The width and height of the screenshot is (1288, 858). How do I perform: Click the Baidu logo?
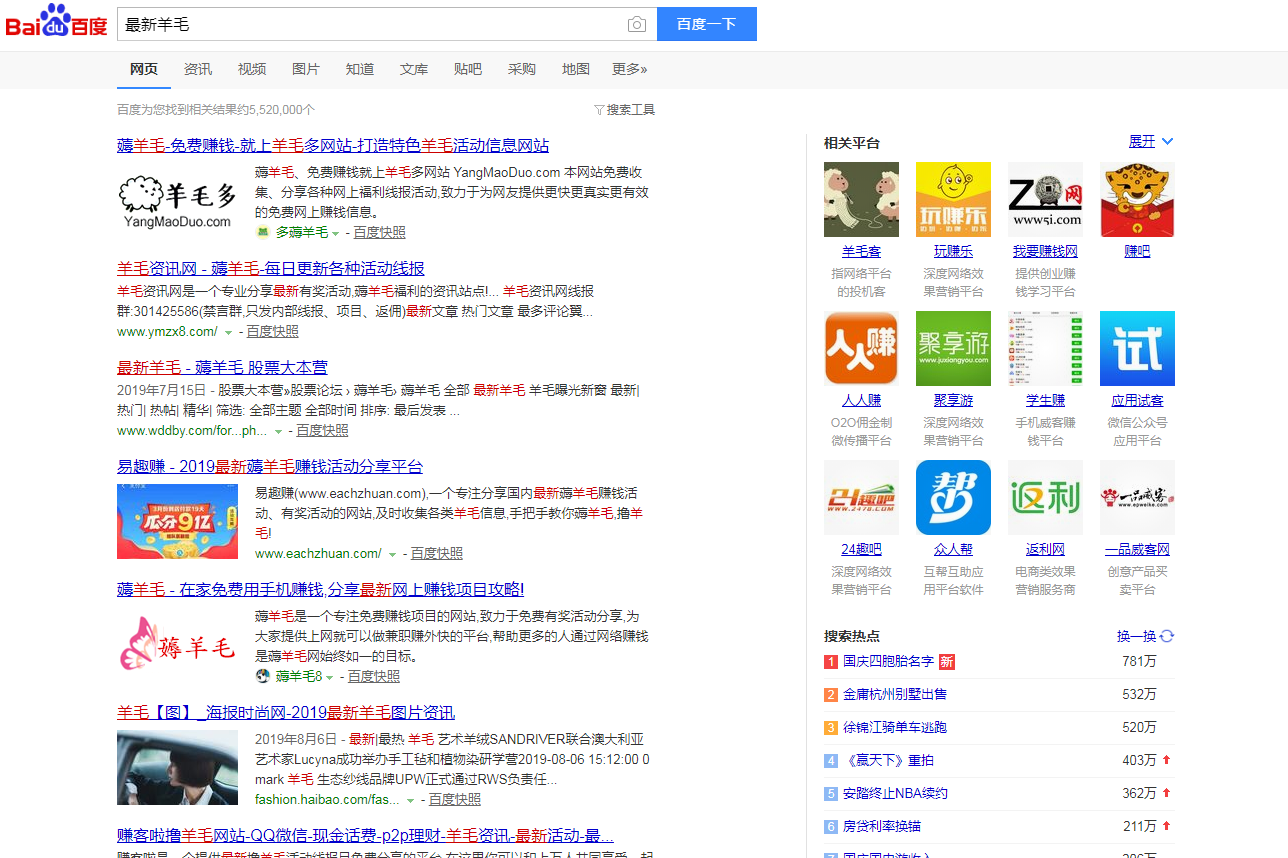(56, 22)
